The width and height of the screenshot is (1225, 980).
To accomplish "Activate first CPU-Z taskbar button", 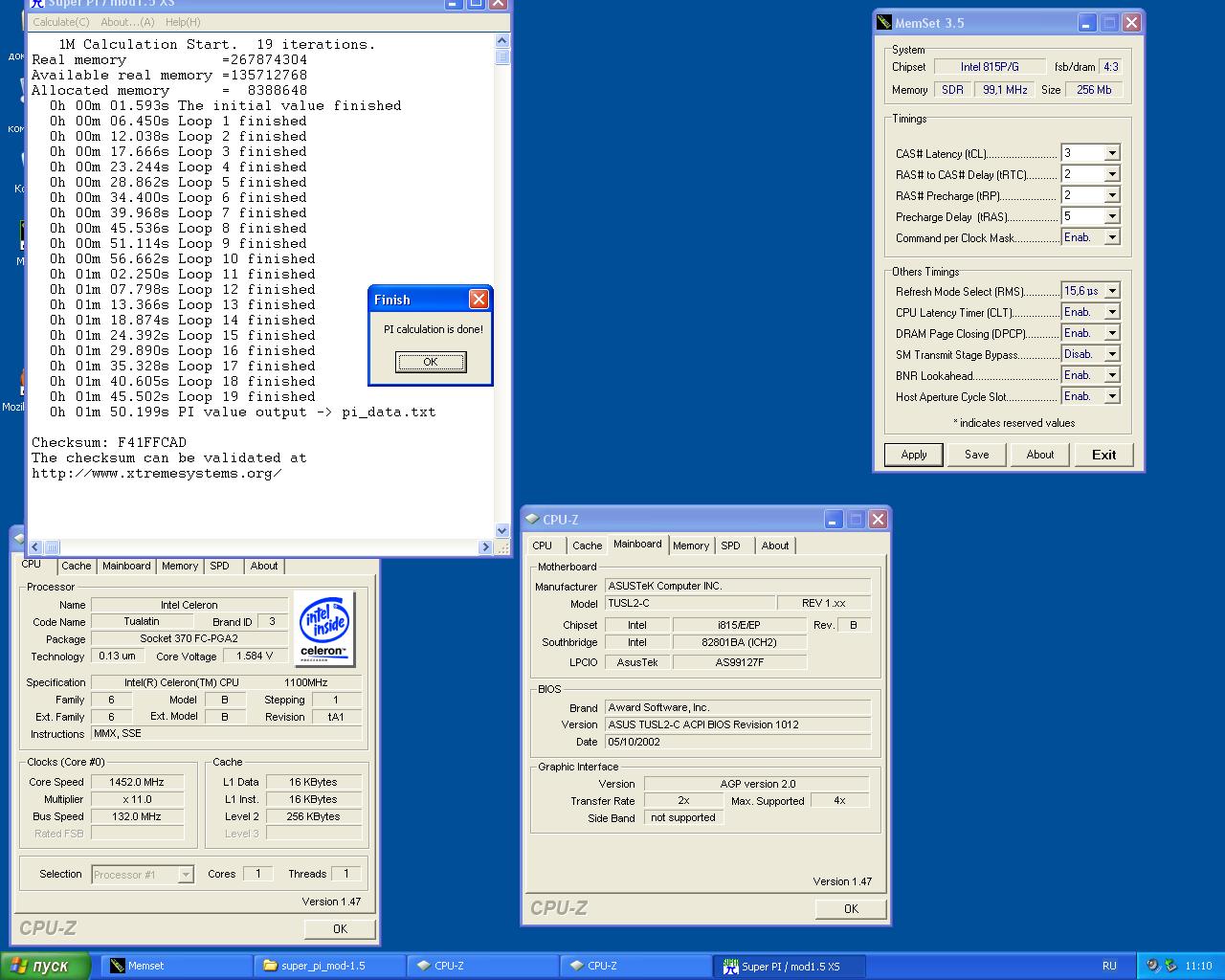I will [x=482, y=966].
